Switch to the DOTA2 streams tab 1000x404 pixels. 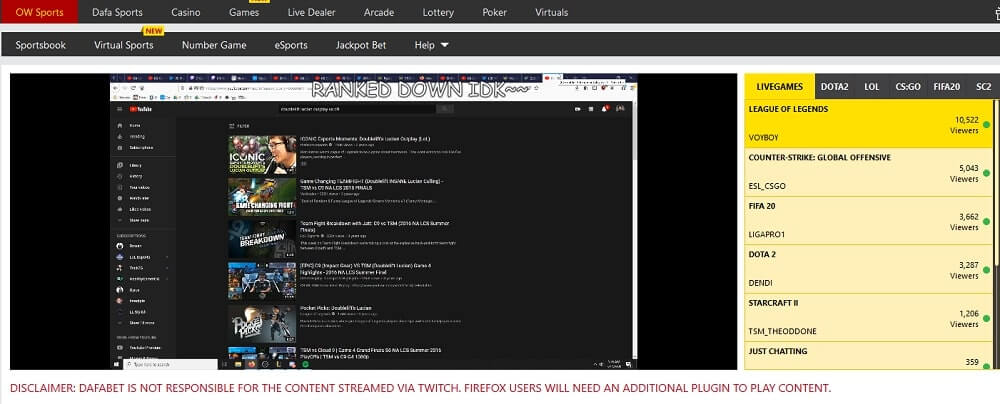[x=836, y=86]
